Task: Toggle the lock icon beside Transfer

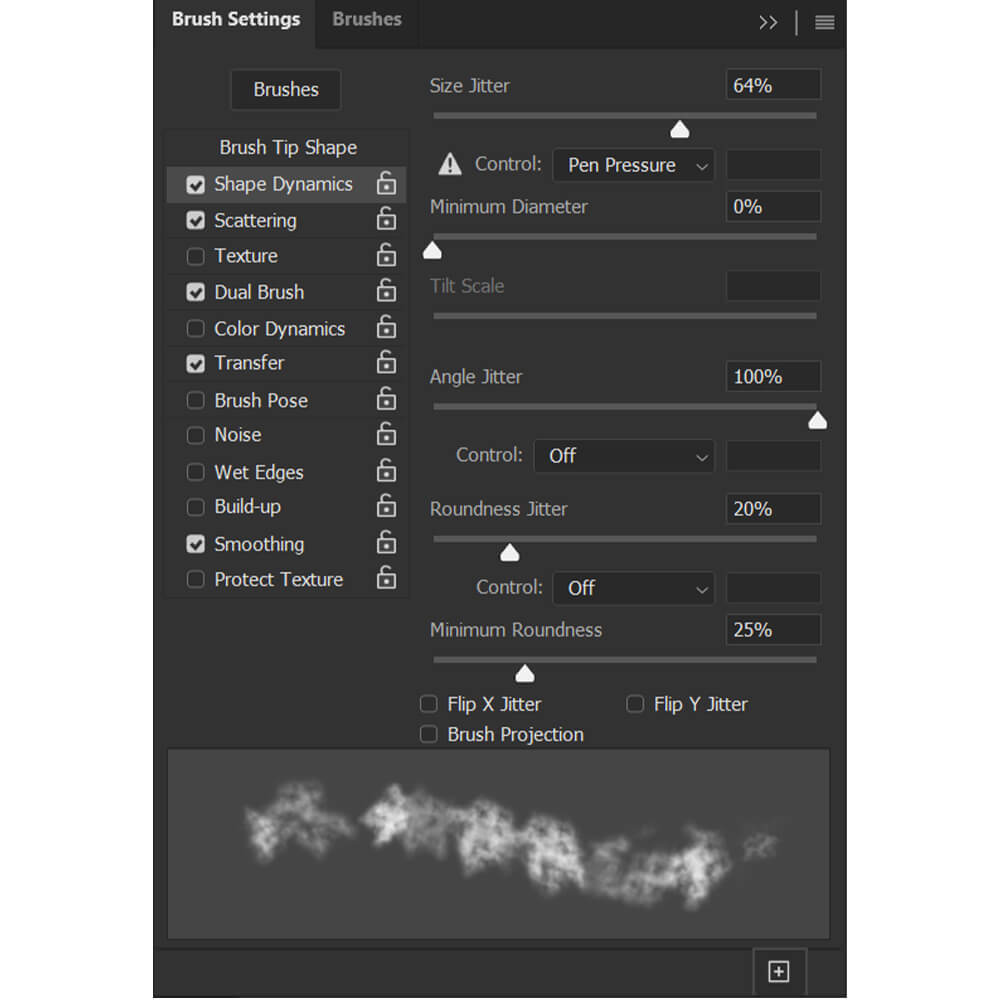Action: click(x=386, y=362)
